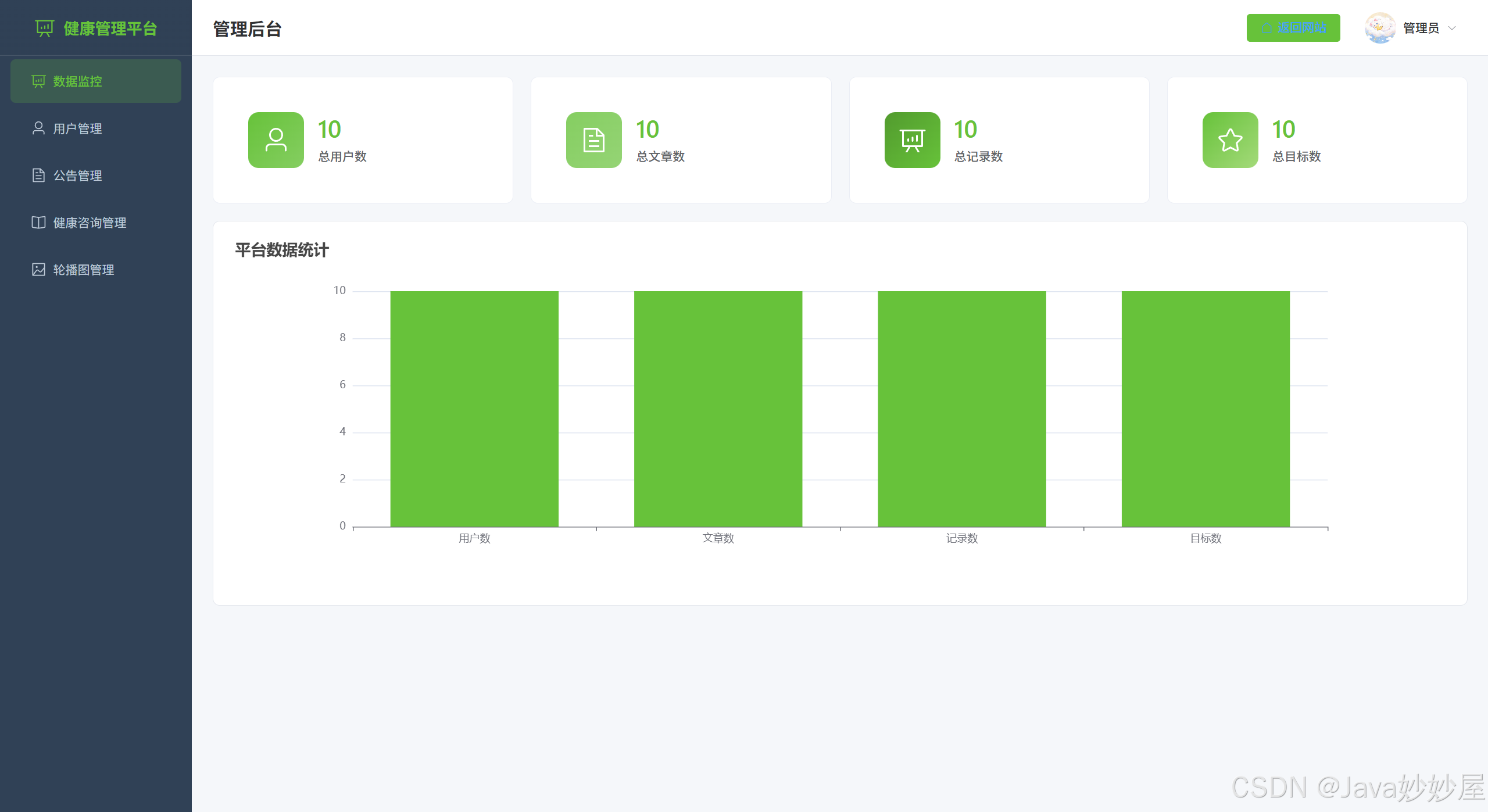This screenshot has height=812, width=1488.
Task: Click the document icon on 总文章数 card
Action: 593,140
